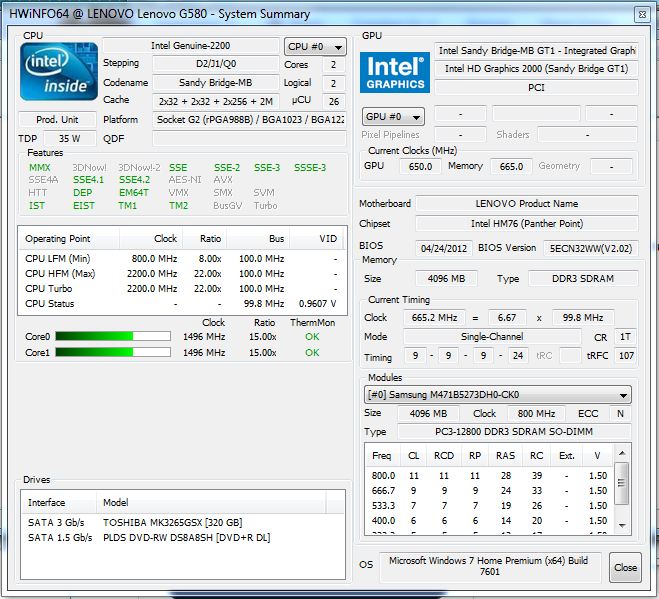659x599 pixels.
Task: Click the OS Microsoft Windows 7 field
Action: pos(490,566)
